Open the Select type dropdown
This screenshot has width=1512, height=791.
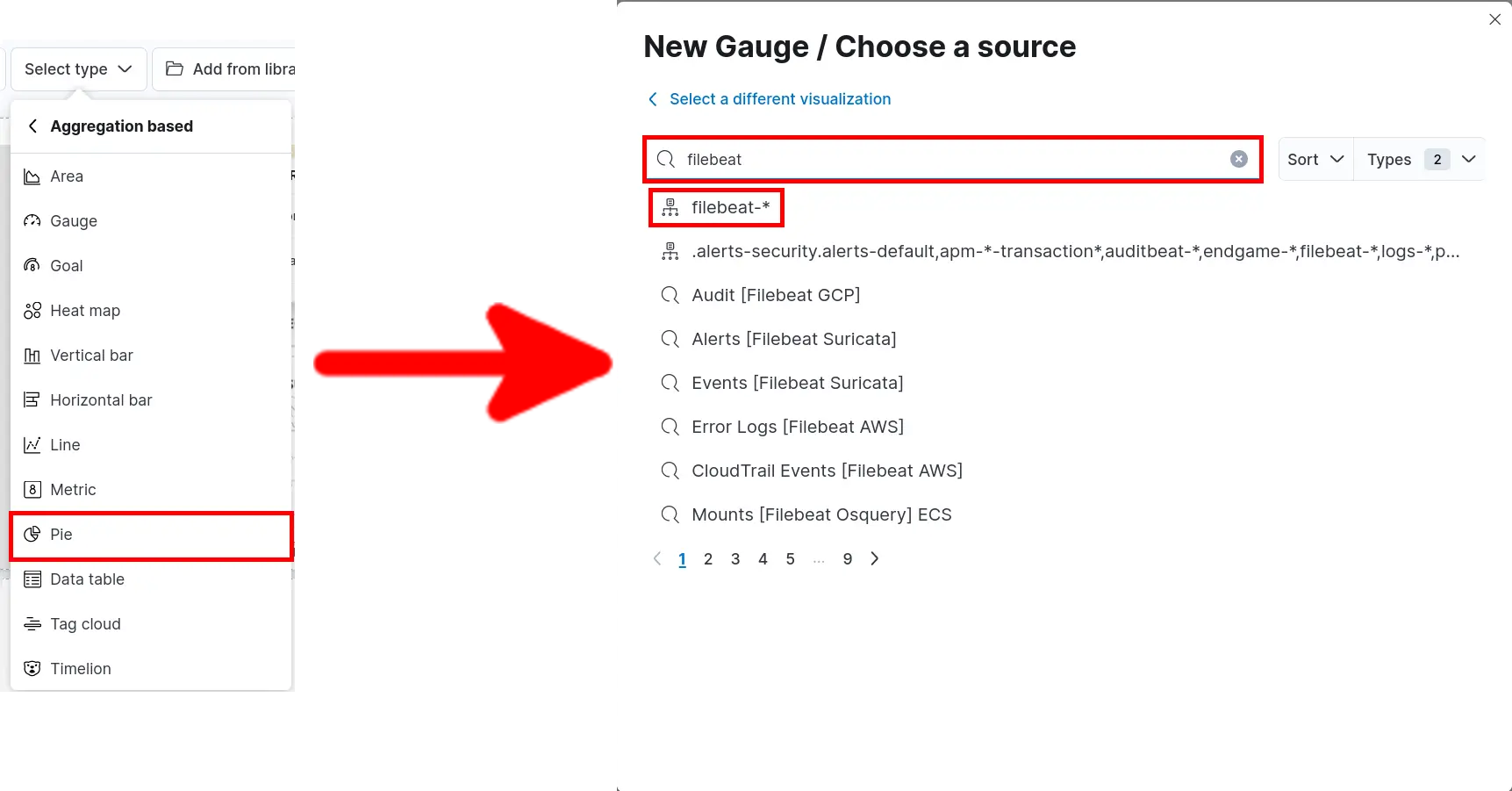(78, 69)
